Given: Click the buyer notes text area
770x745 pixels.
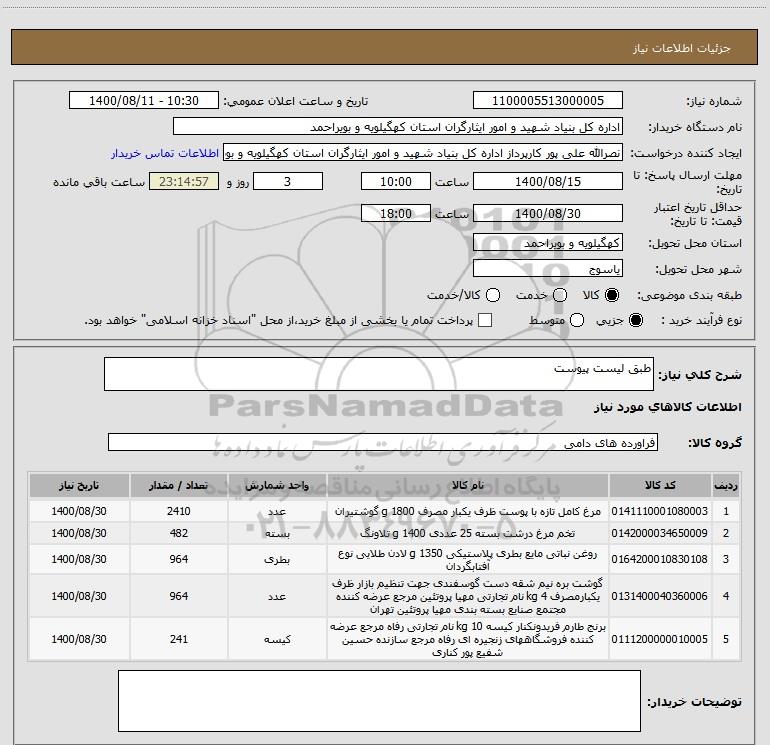Looking at the screenshot, I should click(379, 701).
